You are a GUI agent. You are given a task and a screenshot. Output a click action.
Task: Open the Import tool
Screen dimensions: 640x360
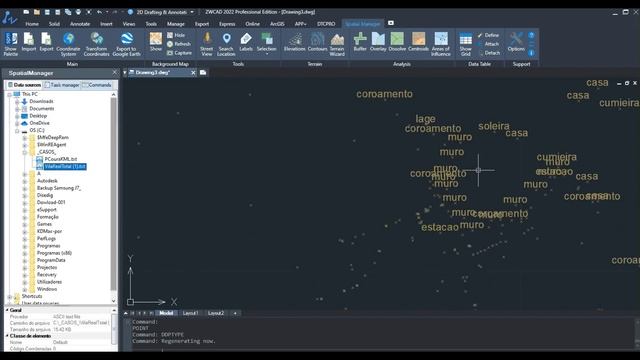point(29,42)
